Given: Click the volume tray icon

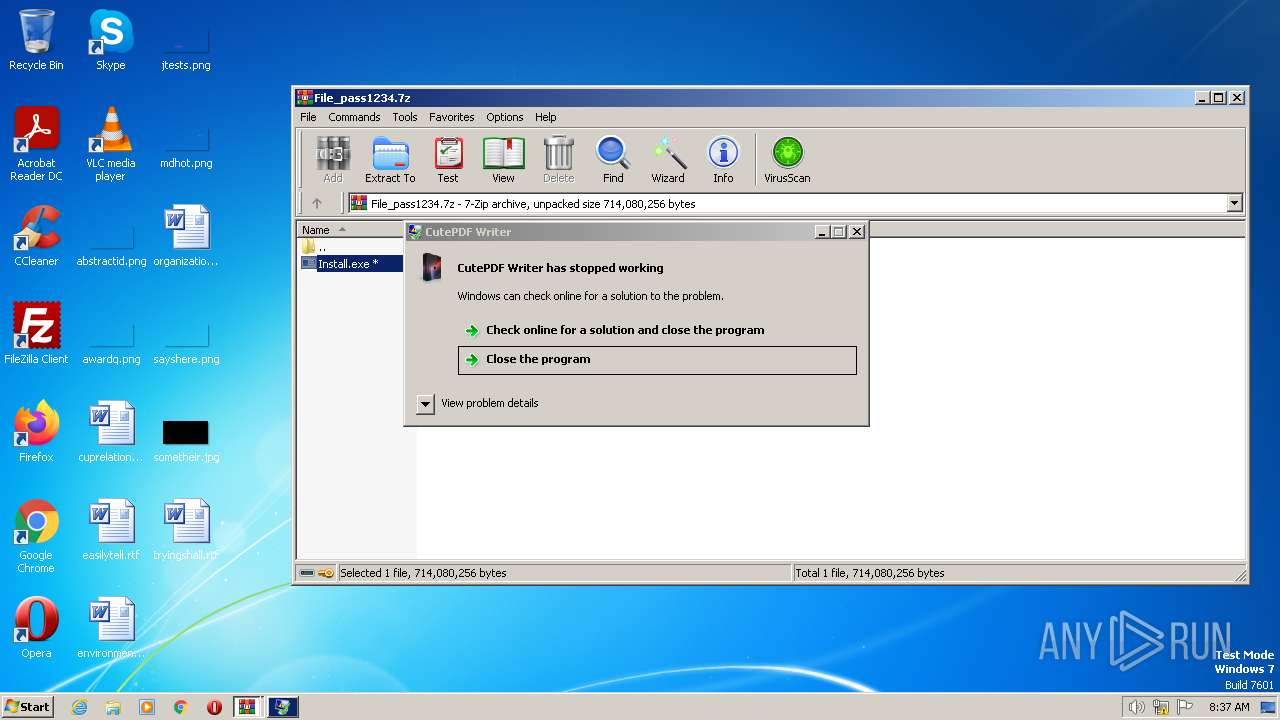Looking at the screenshot, I should 1136,707.
